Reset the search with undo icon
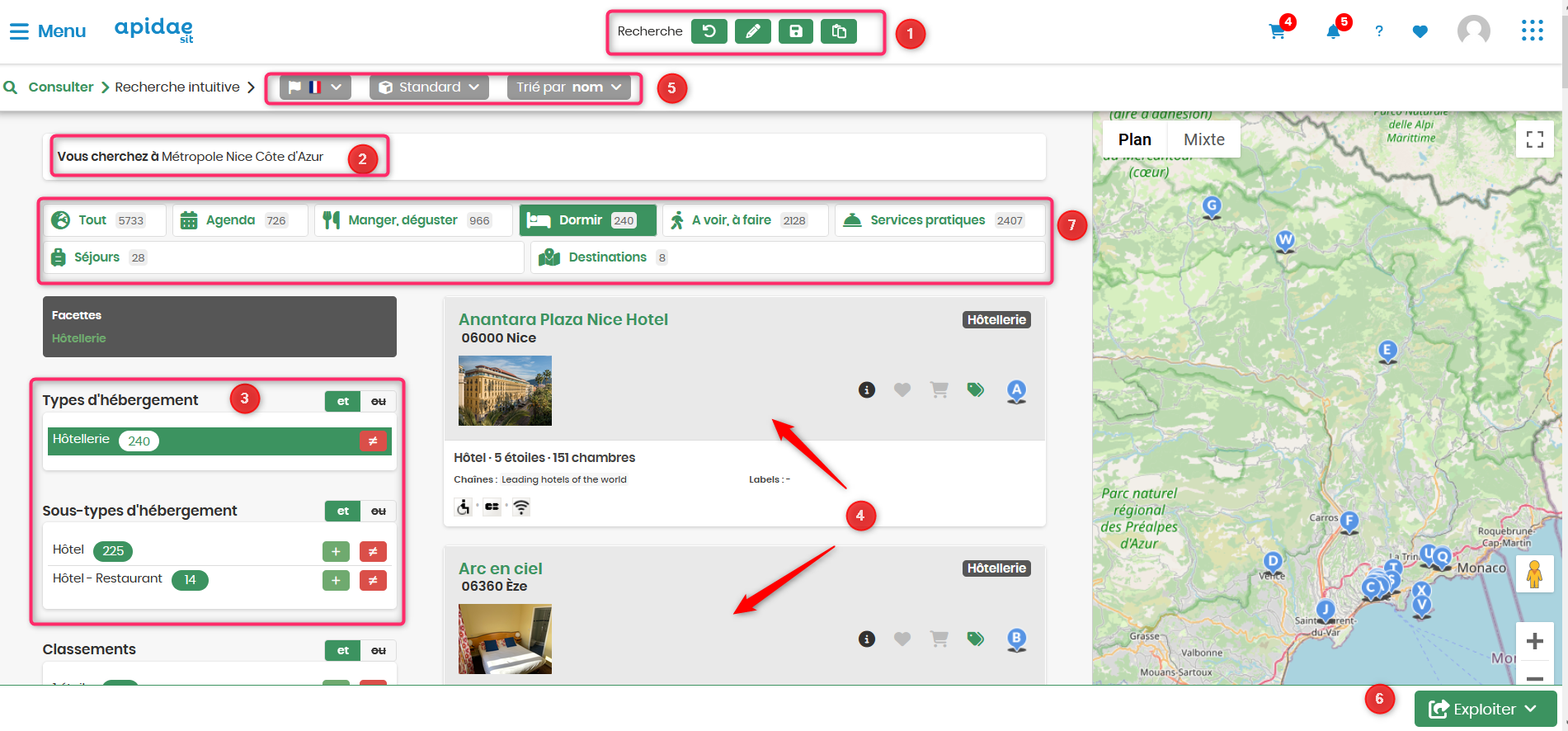This screenshot has height=731, width=1568. point(709,31)
